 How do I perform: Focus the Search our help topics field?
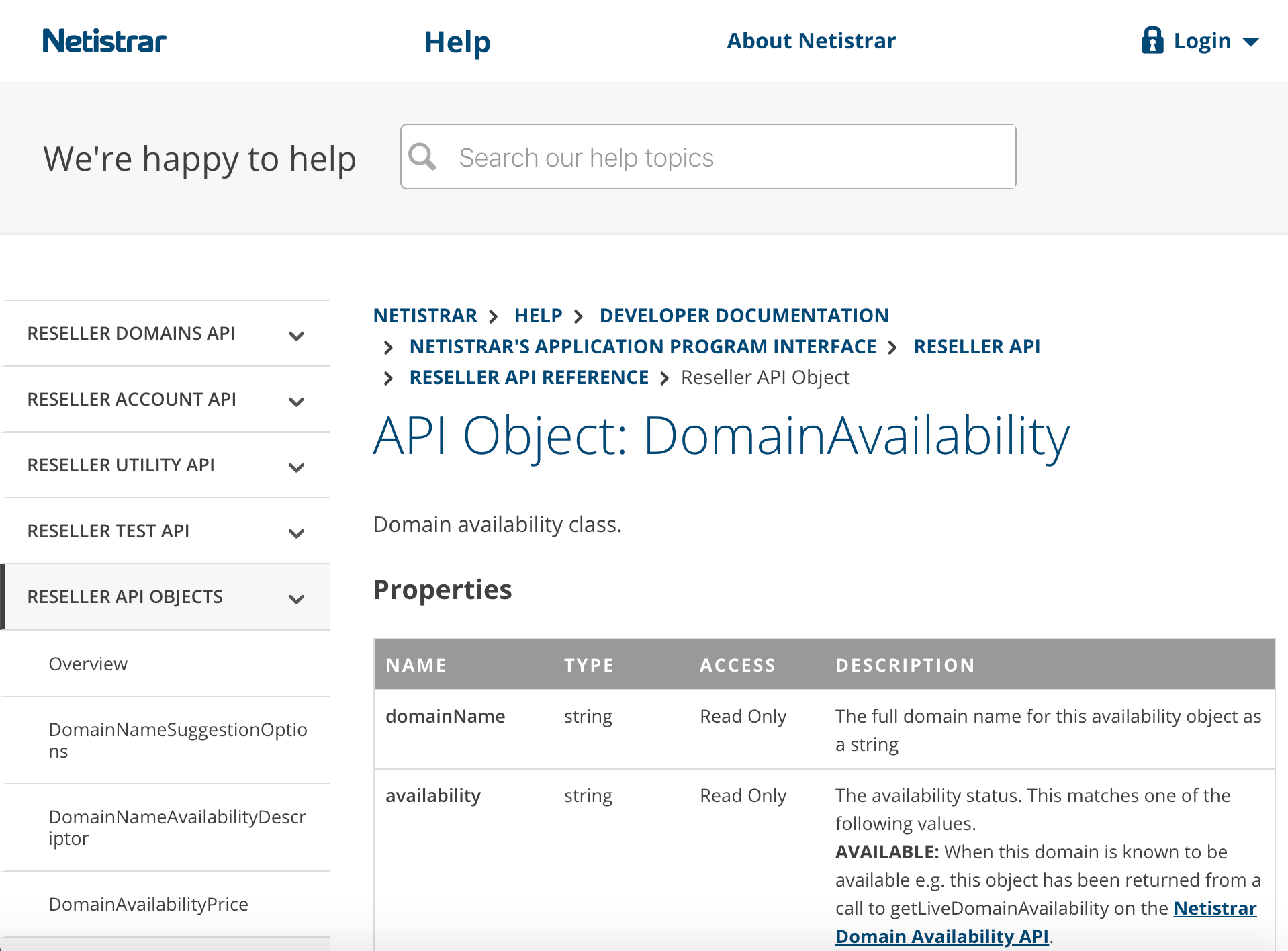(x=708, y=156)
